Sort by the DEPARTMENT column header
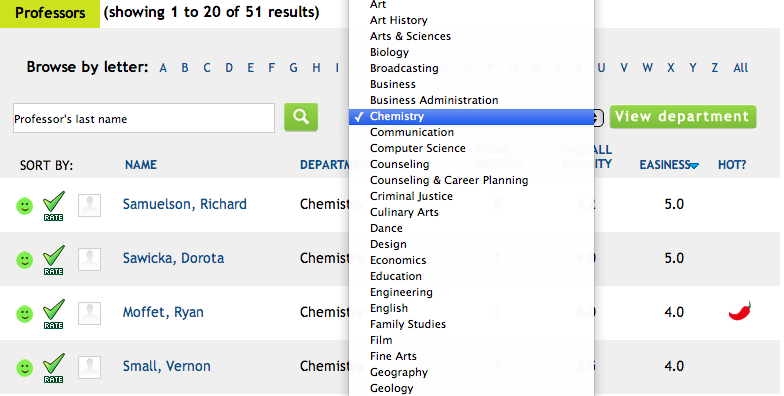784x396 pixels. 324,164
